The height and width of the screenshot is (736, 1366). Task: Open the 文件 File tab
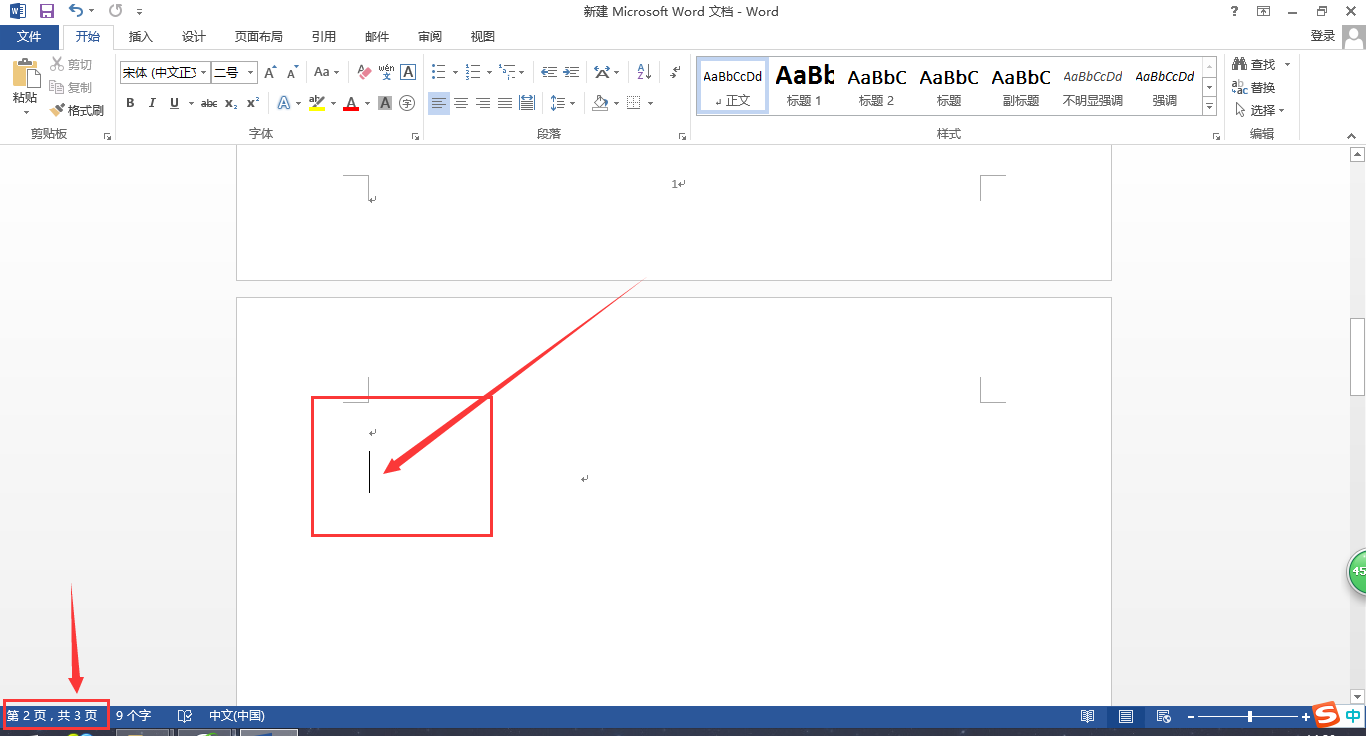point(29,36)
